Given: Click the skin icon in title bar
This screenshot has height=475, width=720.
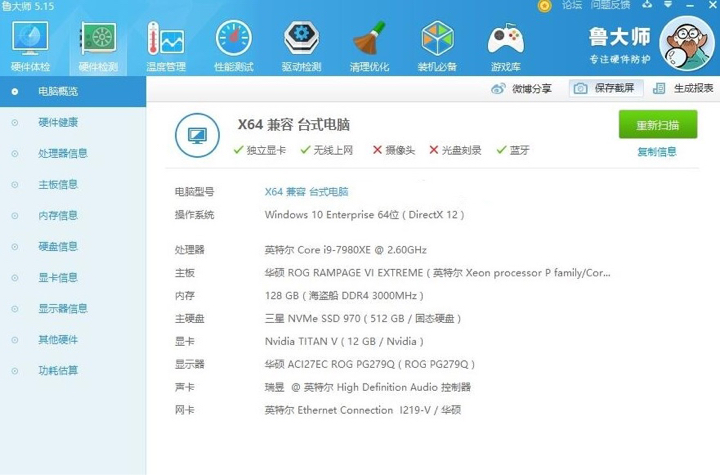Looking at the screenshot, I should [647, 5].
